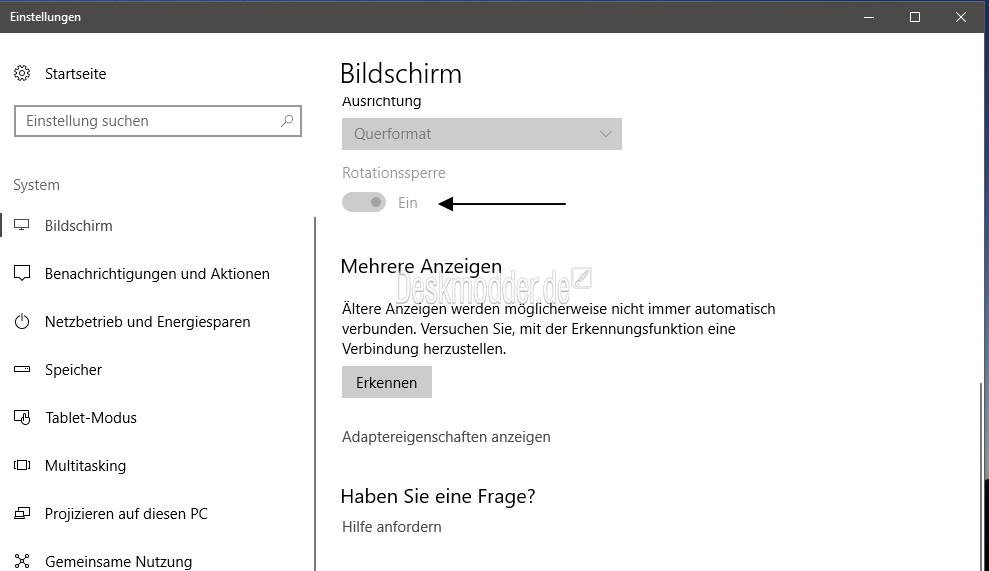
Task: Open the Querformat orientation dropdown
Action: tap(482, 134)
